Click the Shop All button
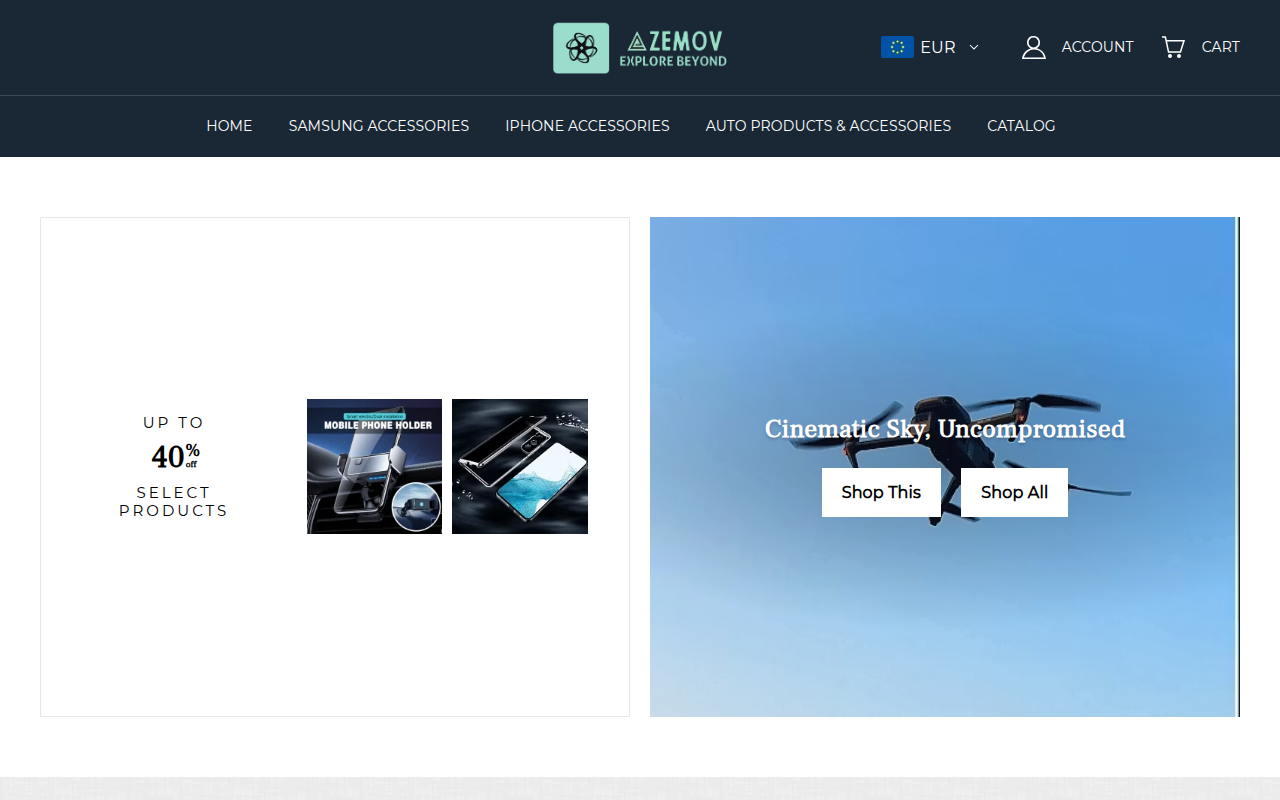This screenshot has width=1280, height=800. click(1014, 492)
